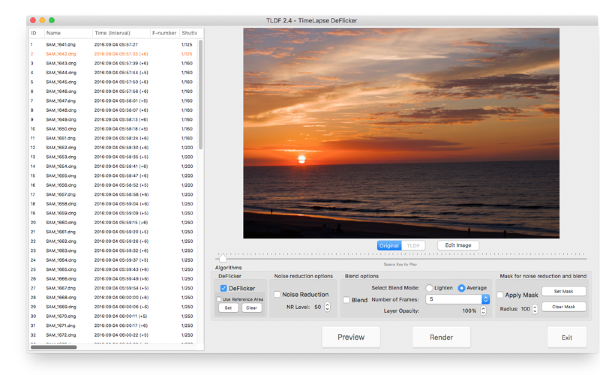Enable the Apply Mask checkbox
Viewport: 600px width, 375px height.
coord(500,295)
